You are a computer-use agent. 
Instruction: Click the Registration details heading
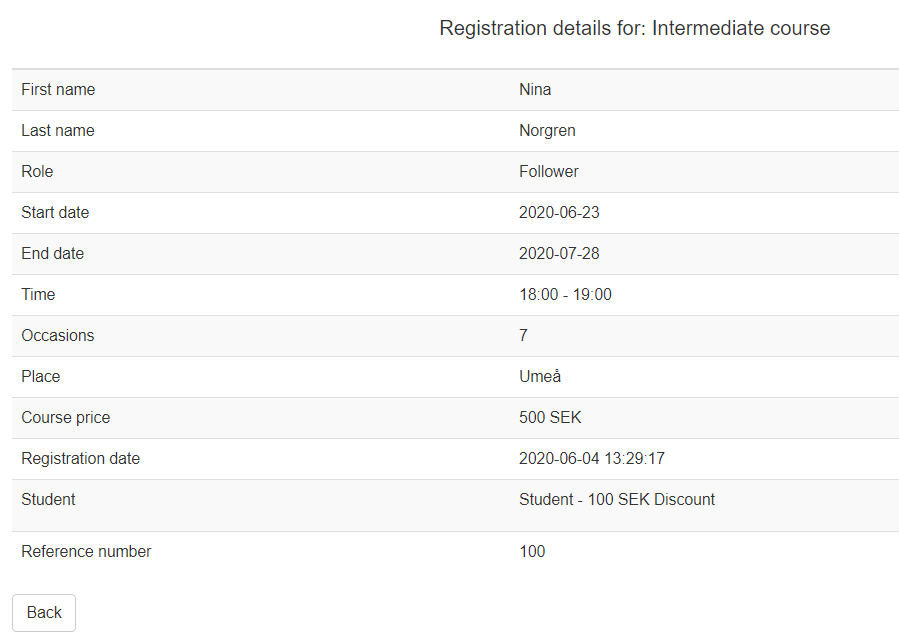(634, 28)
